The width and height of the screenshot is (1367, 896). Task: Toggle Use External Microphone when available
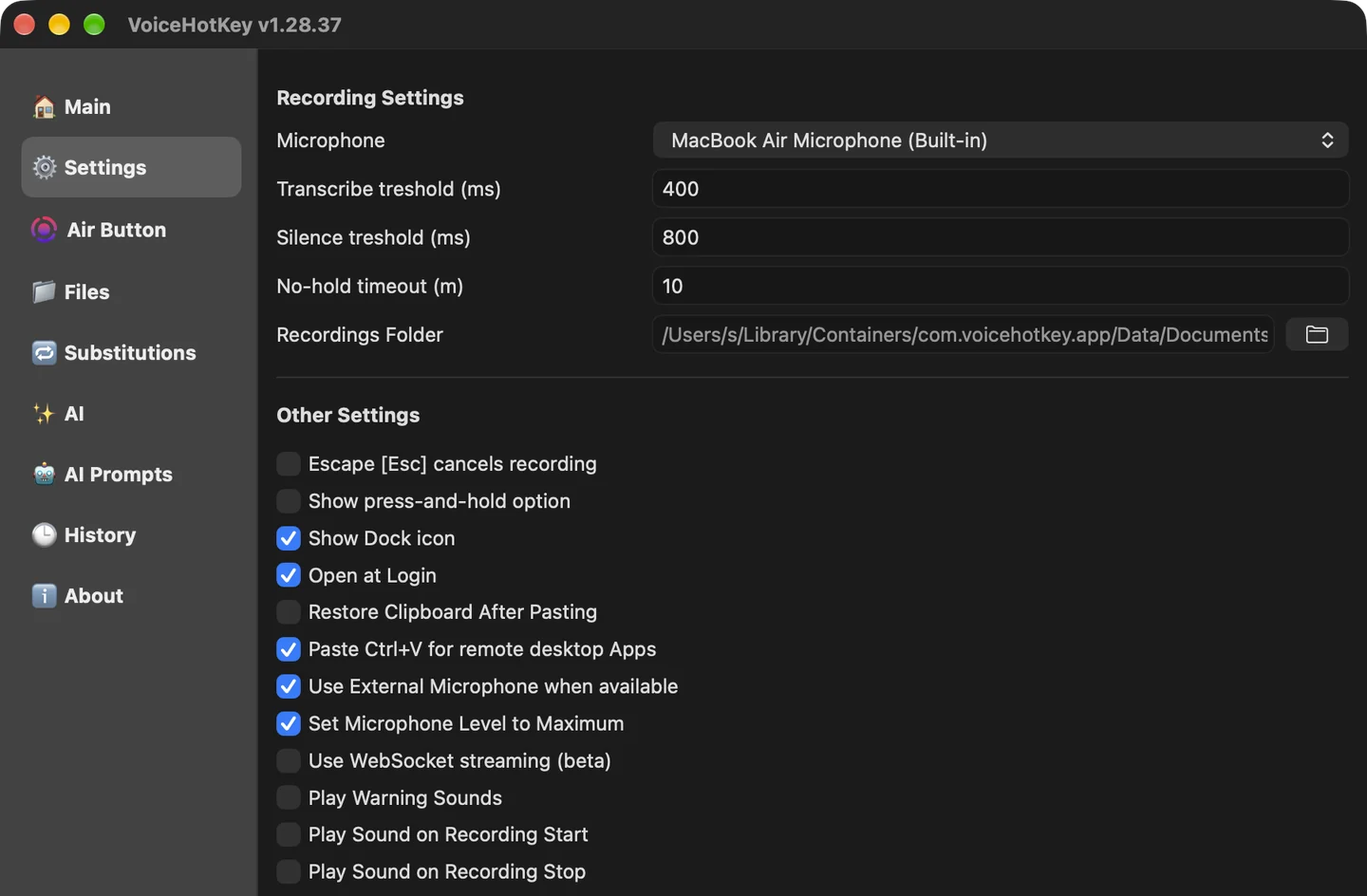[289, 686]
